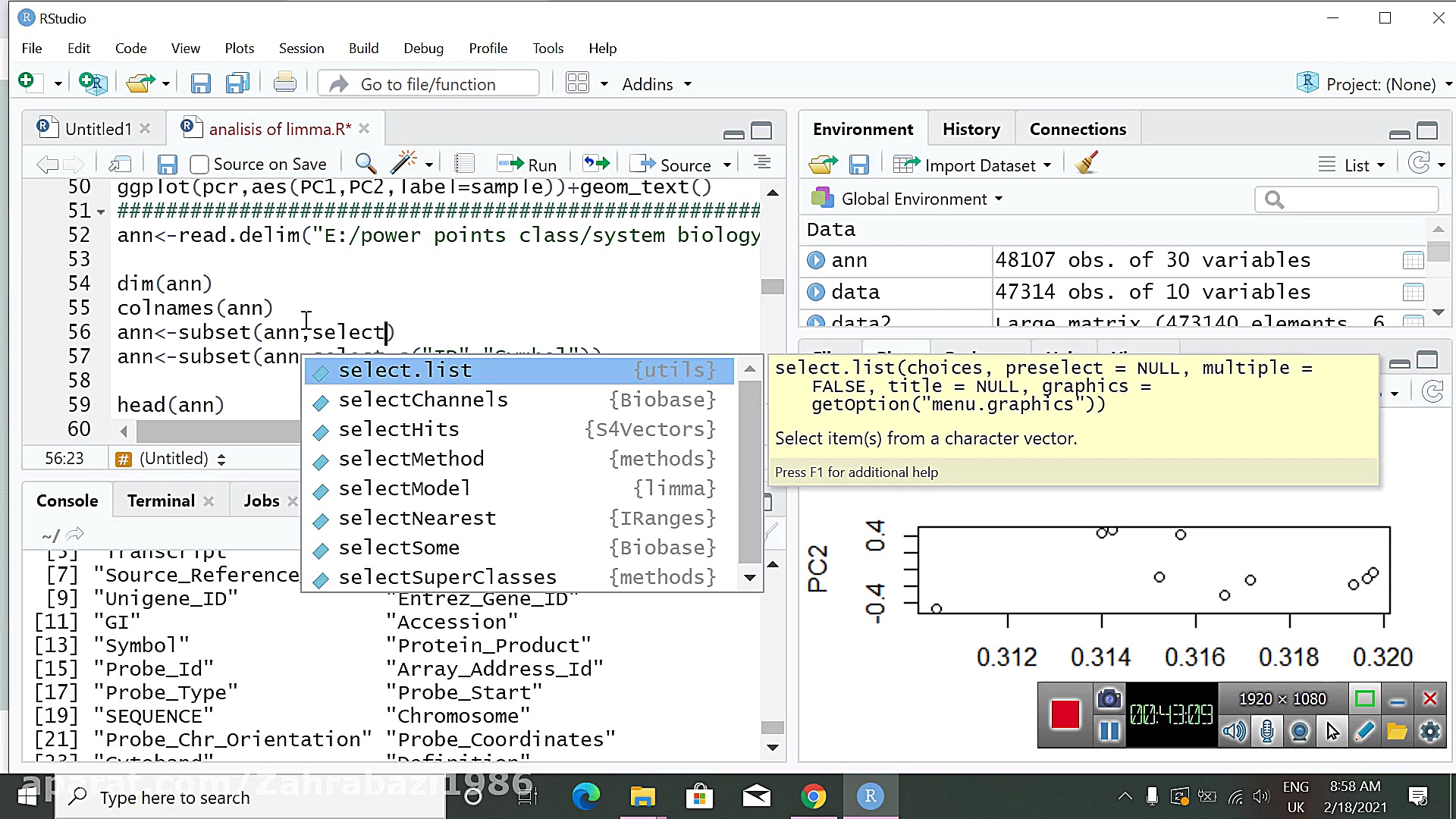The width and height of the screenshot is (1456, 819).
Task: Stop recording with the red square
Action: tap(1065, 715)
